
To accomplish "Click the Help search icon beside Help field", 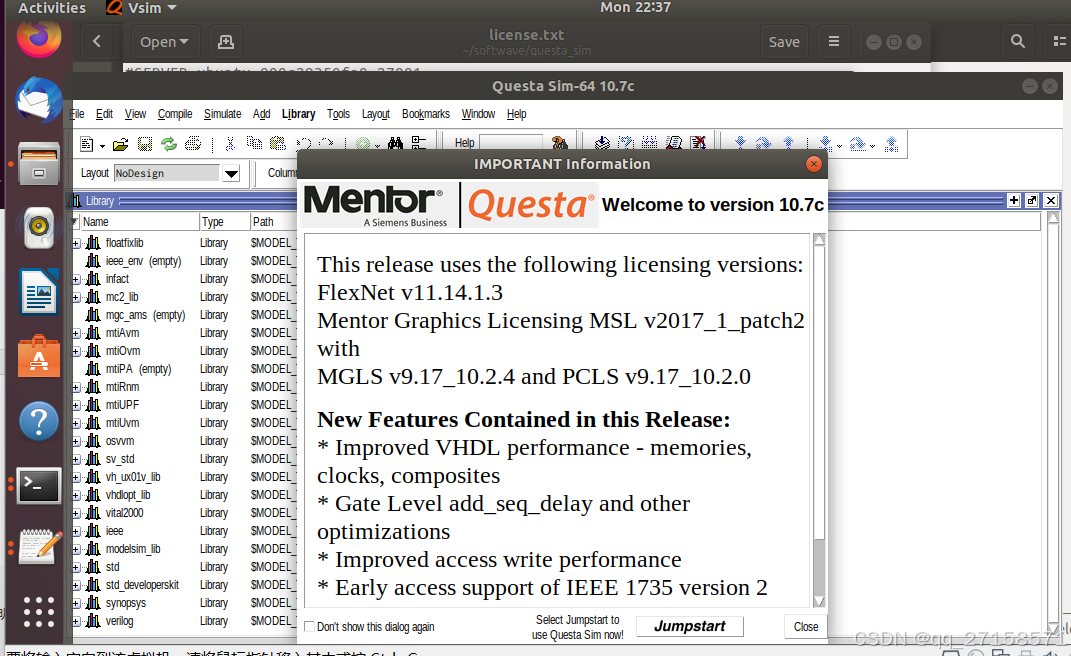I will 559,143.
